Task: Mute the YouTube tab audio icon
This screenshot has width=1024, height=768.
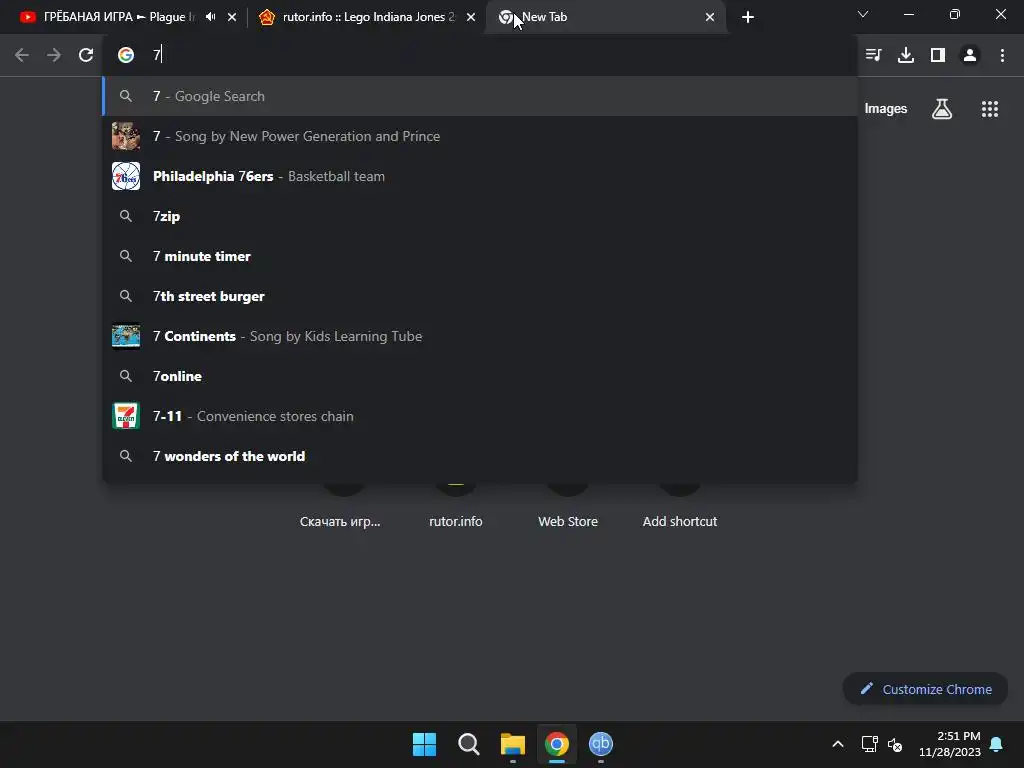Action: click(x=210, y=17)
